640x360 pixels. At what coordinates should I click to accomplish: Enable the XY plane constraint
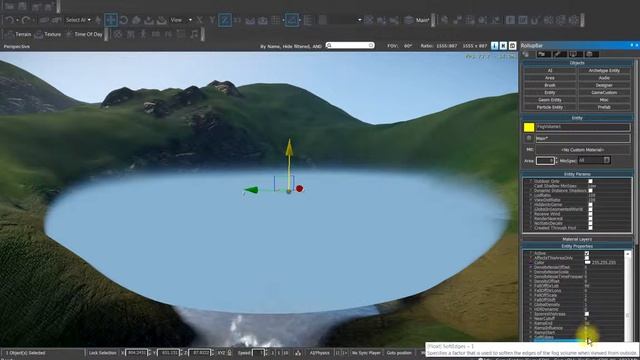coord(238,20)
